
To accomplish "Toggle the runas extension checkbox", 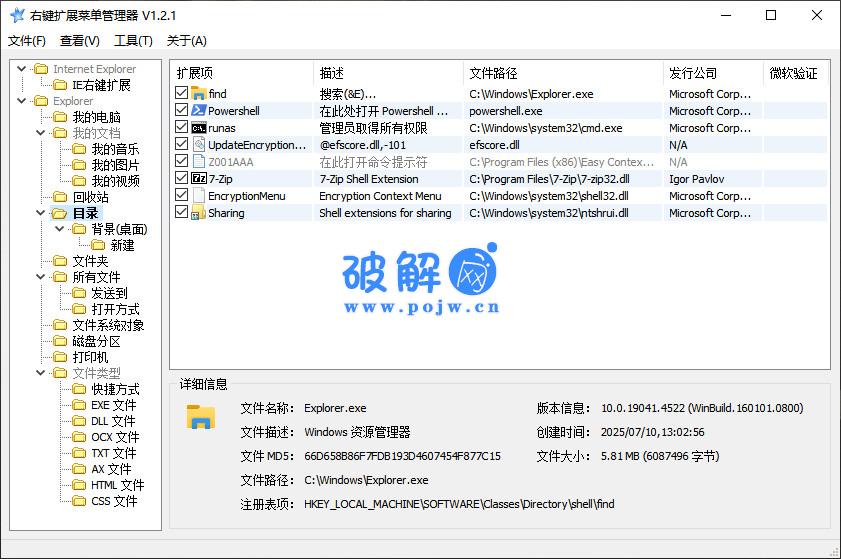I will pyautogui.click(x=181, y=127).
